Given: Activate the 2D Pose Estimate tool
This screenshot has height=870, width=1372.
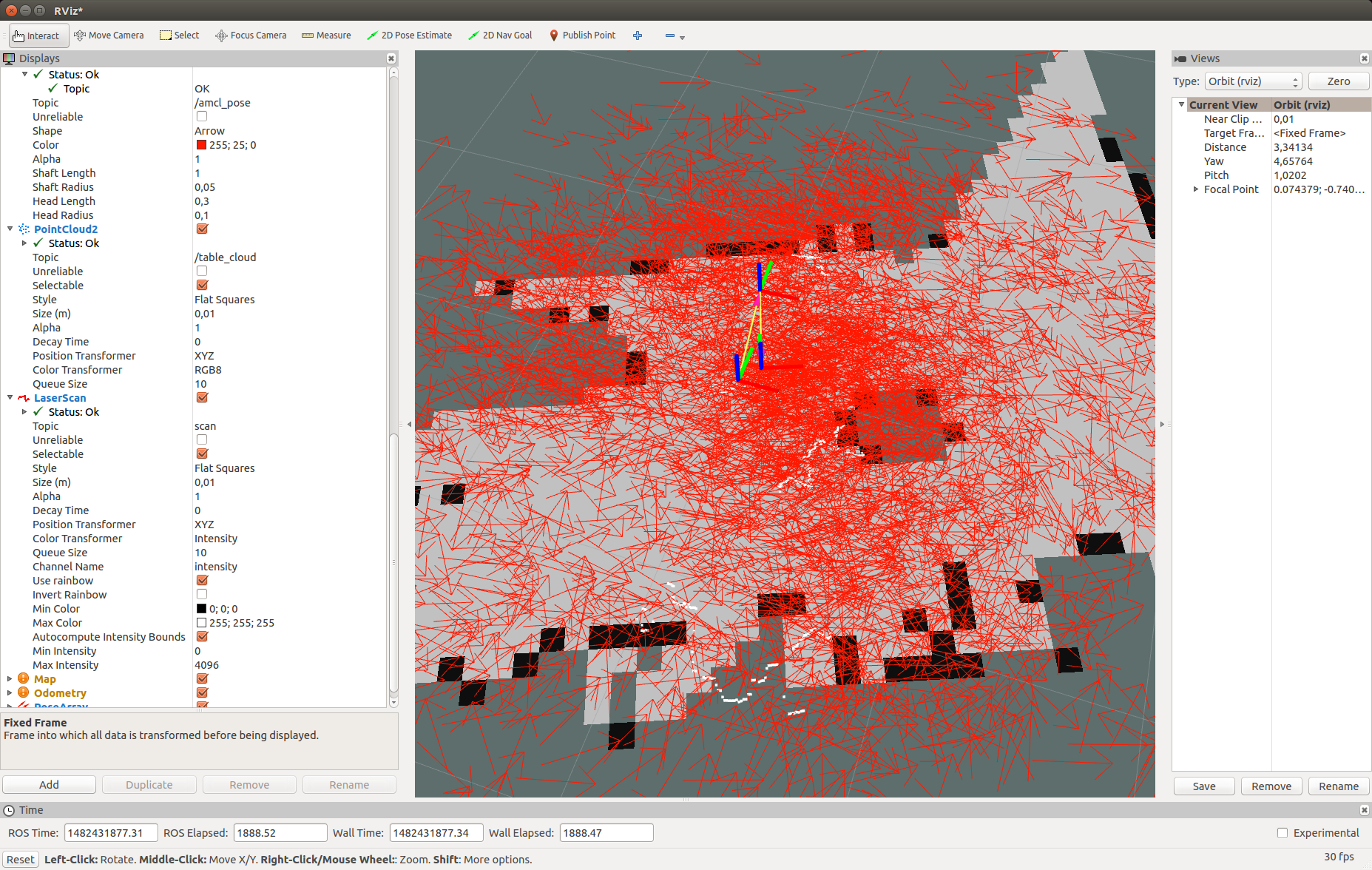Looking at the screenshot, I should coord(410,36).
